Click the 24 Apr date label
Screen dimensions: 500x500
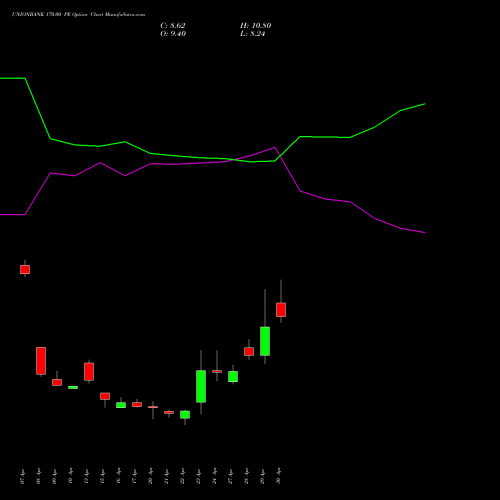tap(214, 476)
